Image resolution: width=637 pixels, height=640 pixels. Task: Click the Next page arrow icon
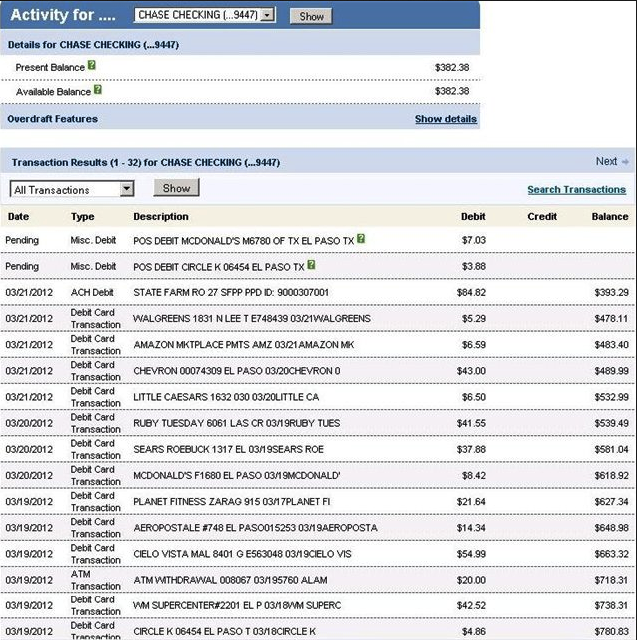(625, 162)
